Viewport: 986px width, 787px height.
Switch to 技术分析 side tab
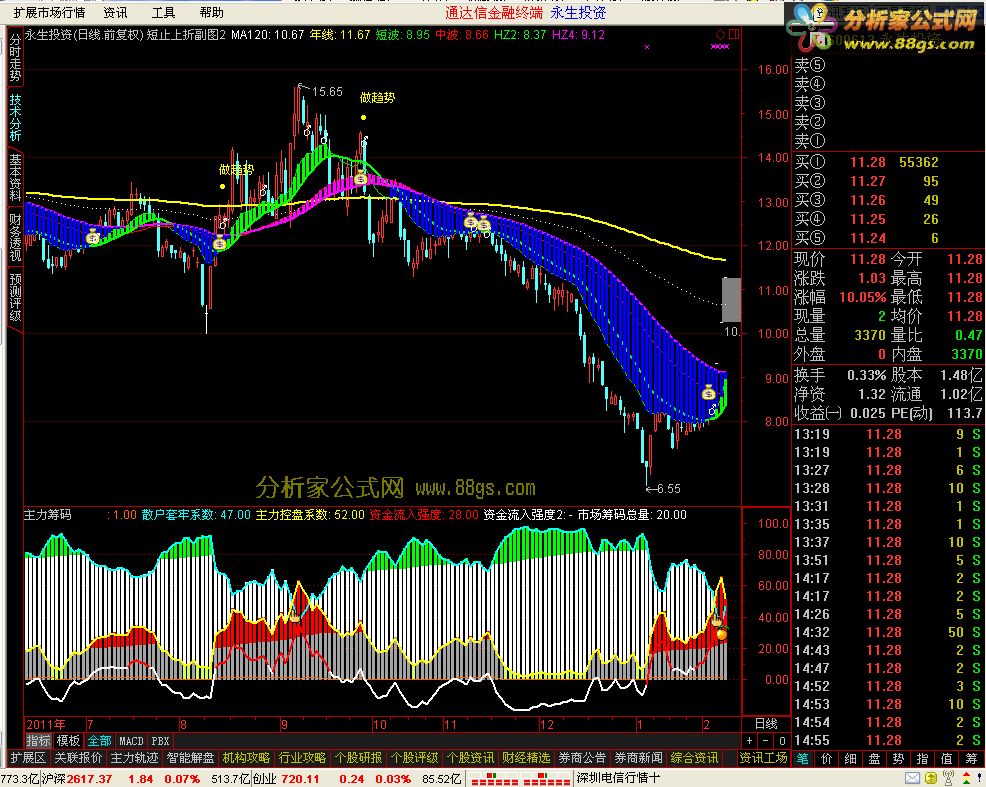click(15, 118)
